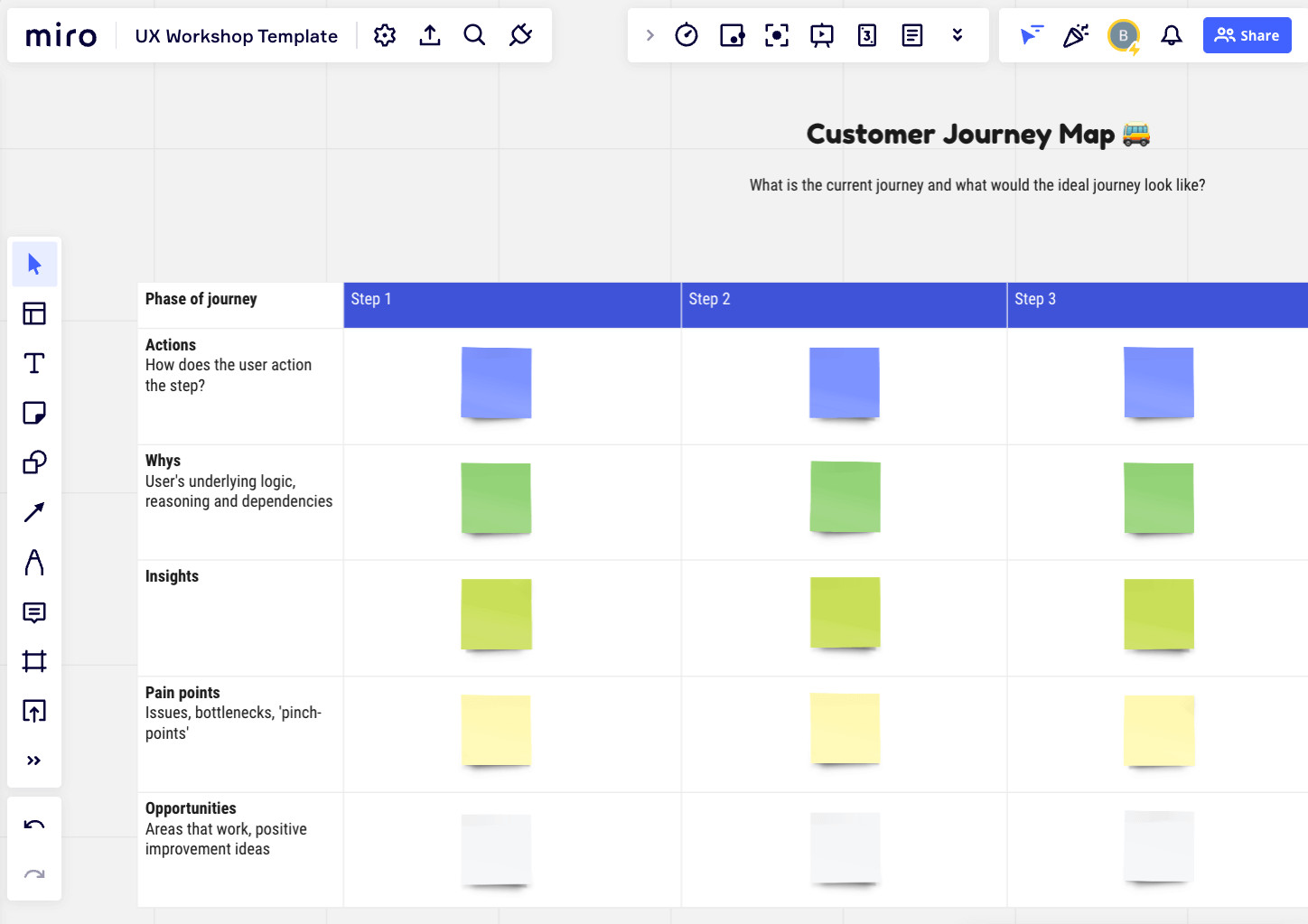Click the export upload icon
1308x924 pixels.
pos(430,35)
